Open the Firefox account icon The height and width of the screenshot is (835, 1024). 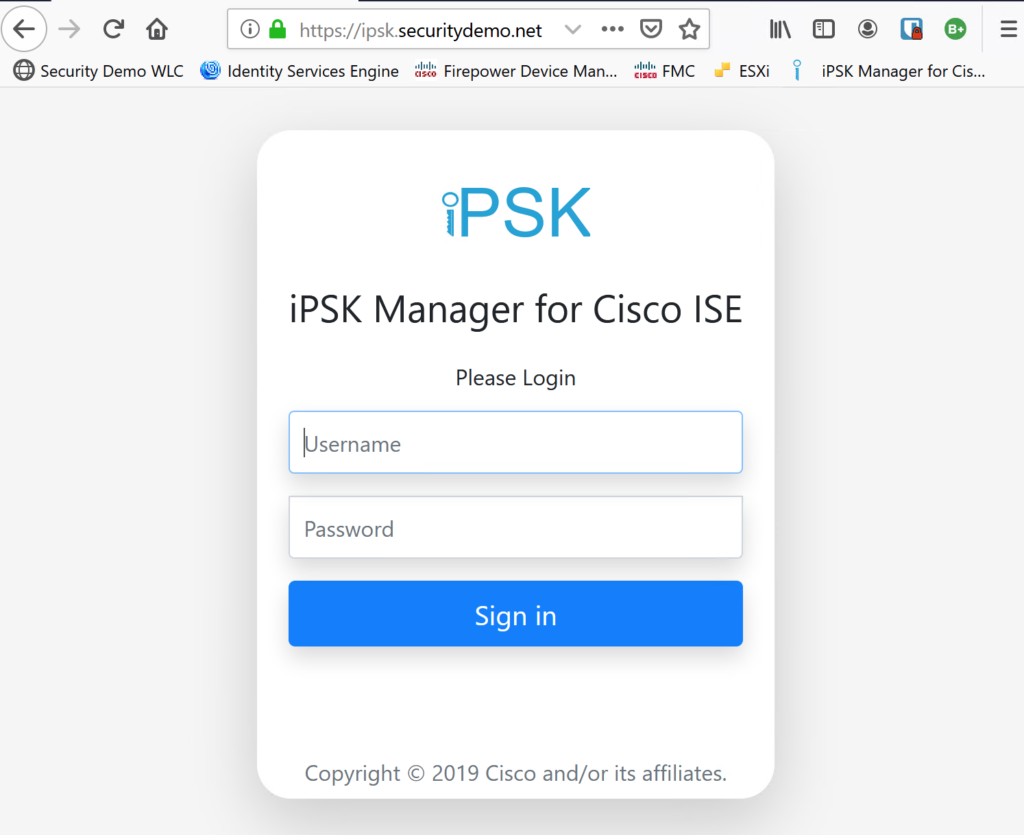click(x=867, y=29)
